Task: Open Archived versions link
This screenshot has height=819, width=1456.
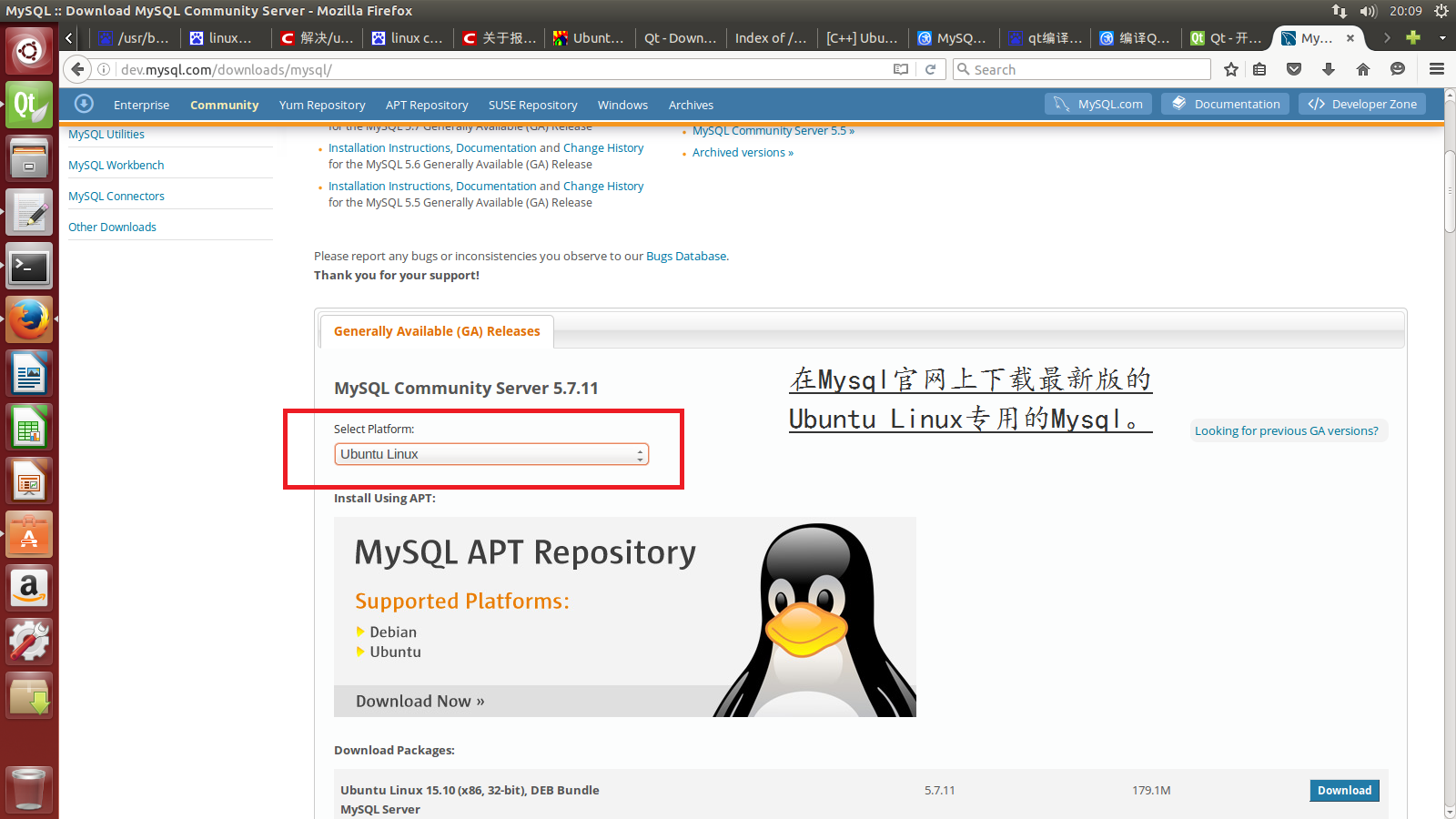Action: point(743,152)
